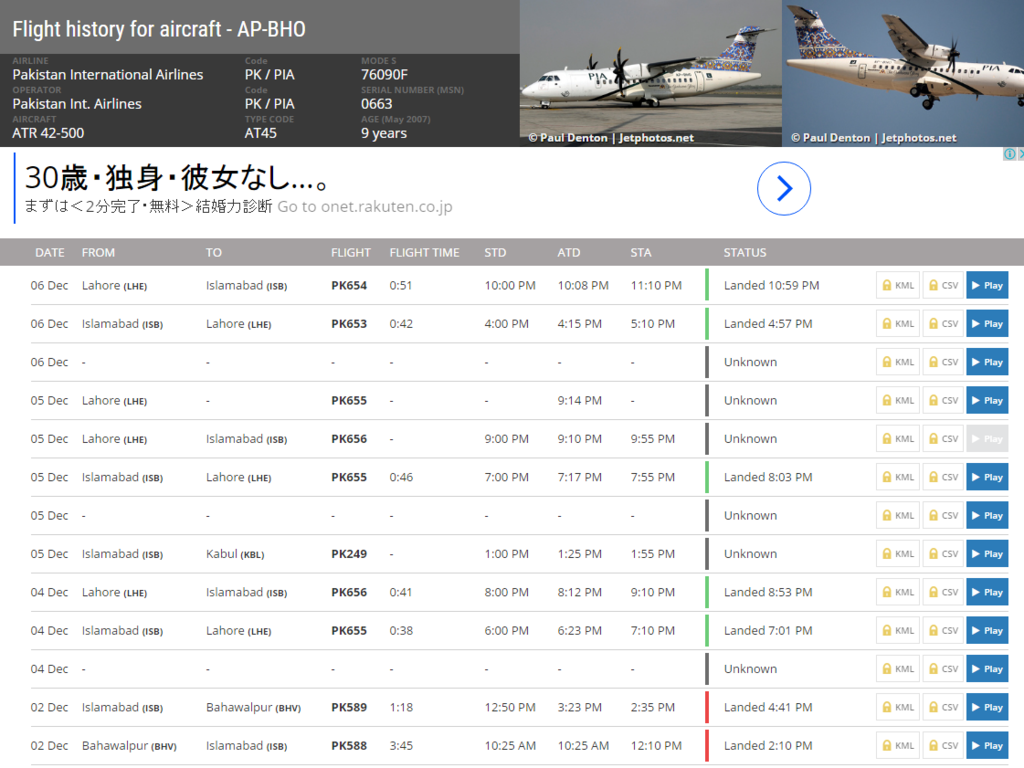
Task: Download CSV for flight PK589
Action: click(943, 707)
